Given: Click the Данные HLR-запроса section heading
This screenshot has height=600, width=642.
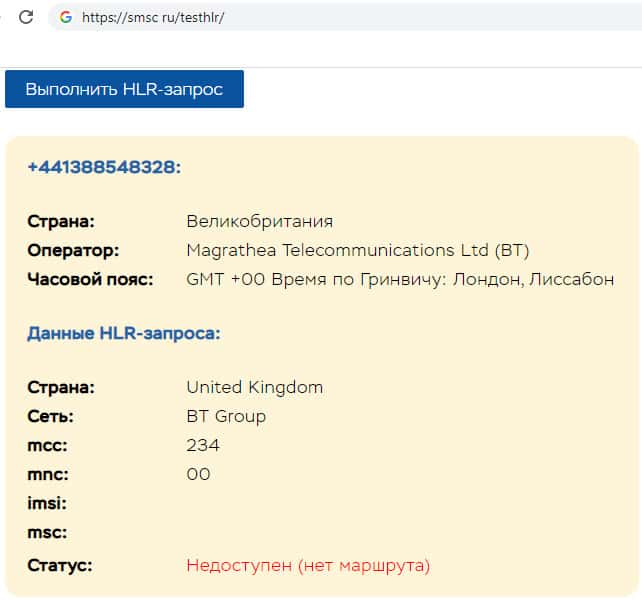Looking at the screenshot, I should (124, 333).
